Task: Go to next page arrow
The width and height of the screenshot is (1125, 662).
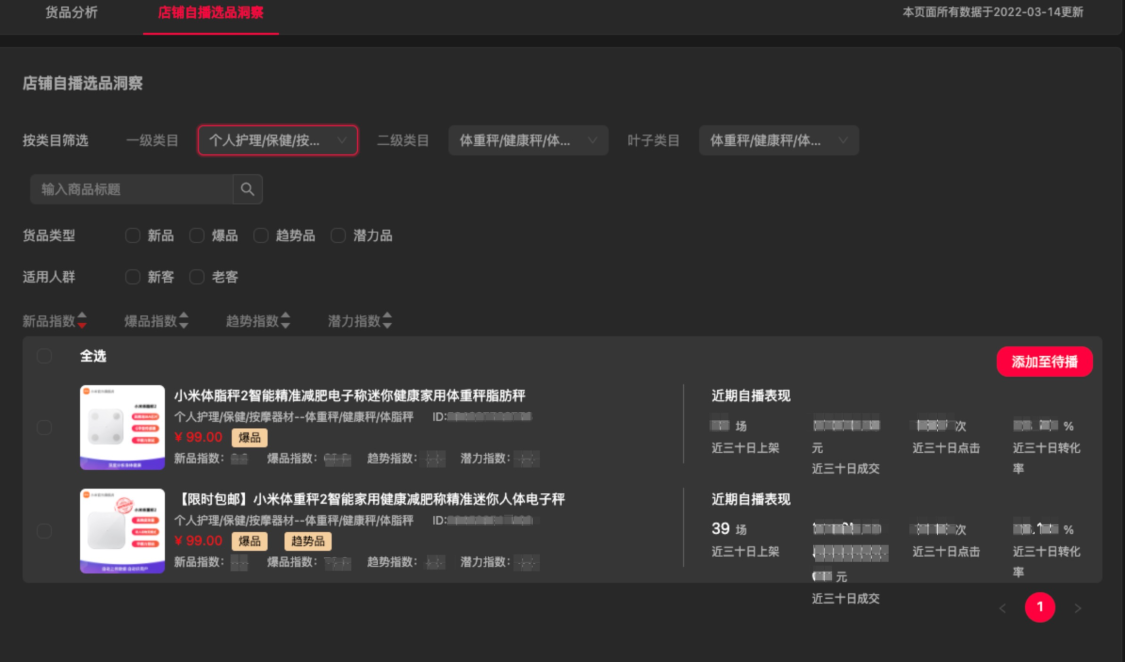Action: pyautogui.click(x=1078, y=608)
